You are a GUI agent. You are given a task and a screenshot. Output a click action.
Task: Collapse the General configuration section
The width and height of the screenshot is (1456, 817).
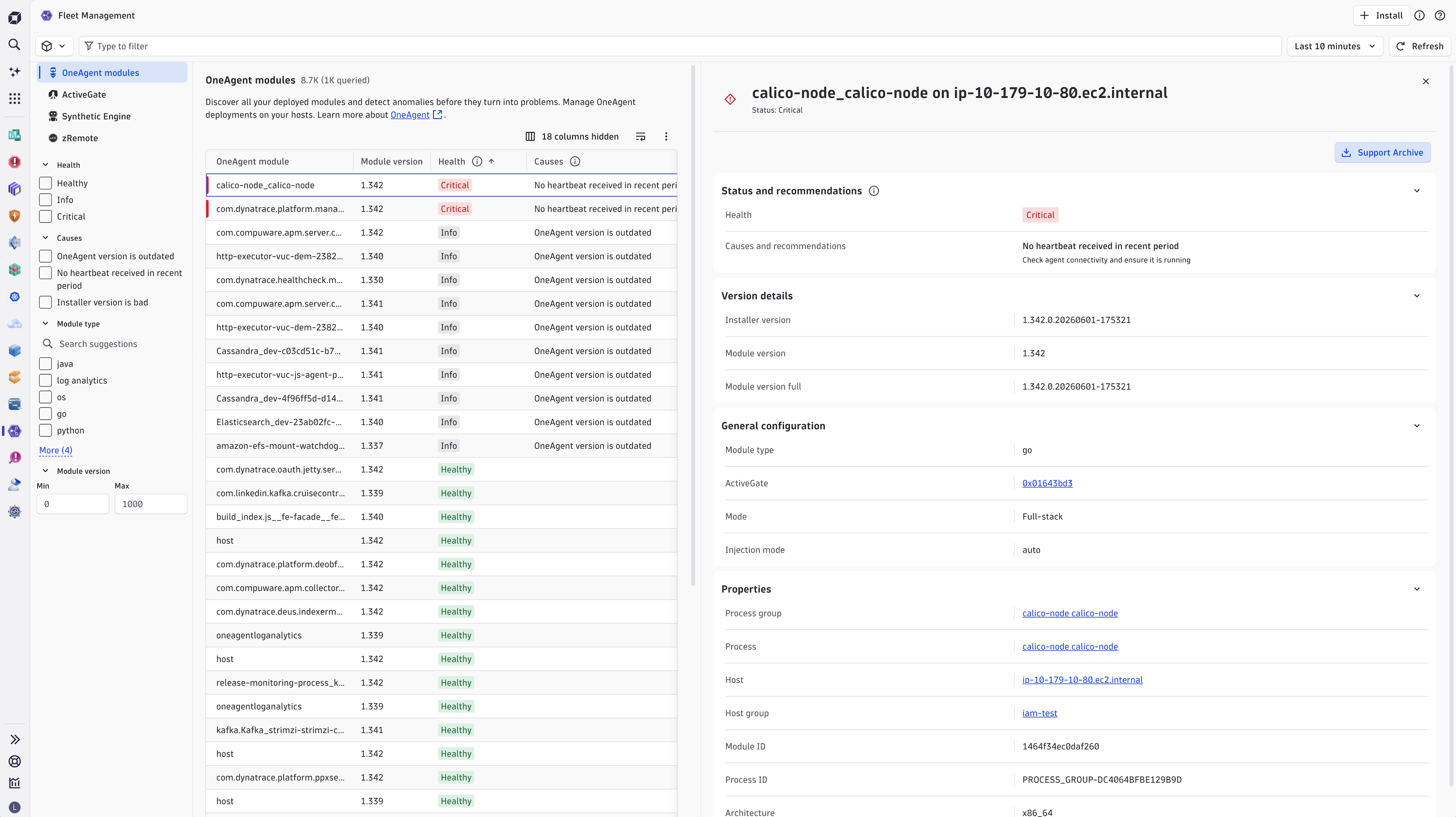tap(1417, 426)
